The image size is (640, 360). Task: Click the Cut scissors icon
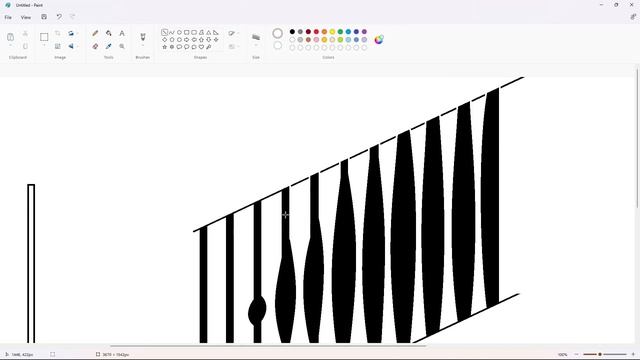[25, 33]
